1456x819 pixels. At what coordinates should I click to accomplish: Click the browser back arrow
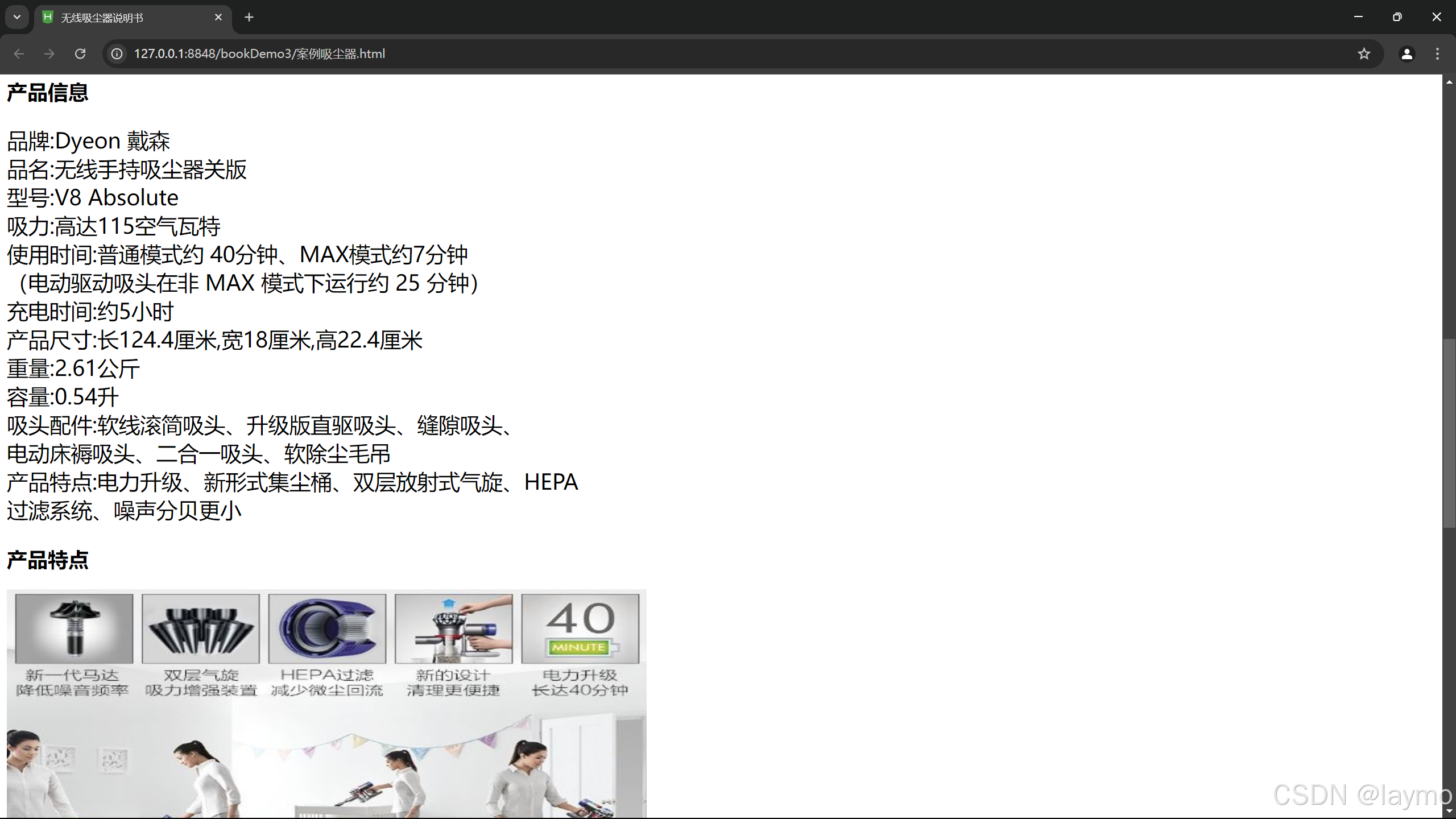pos(19,53)
